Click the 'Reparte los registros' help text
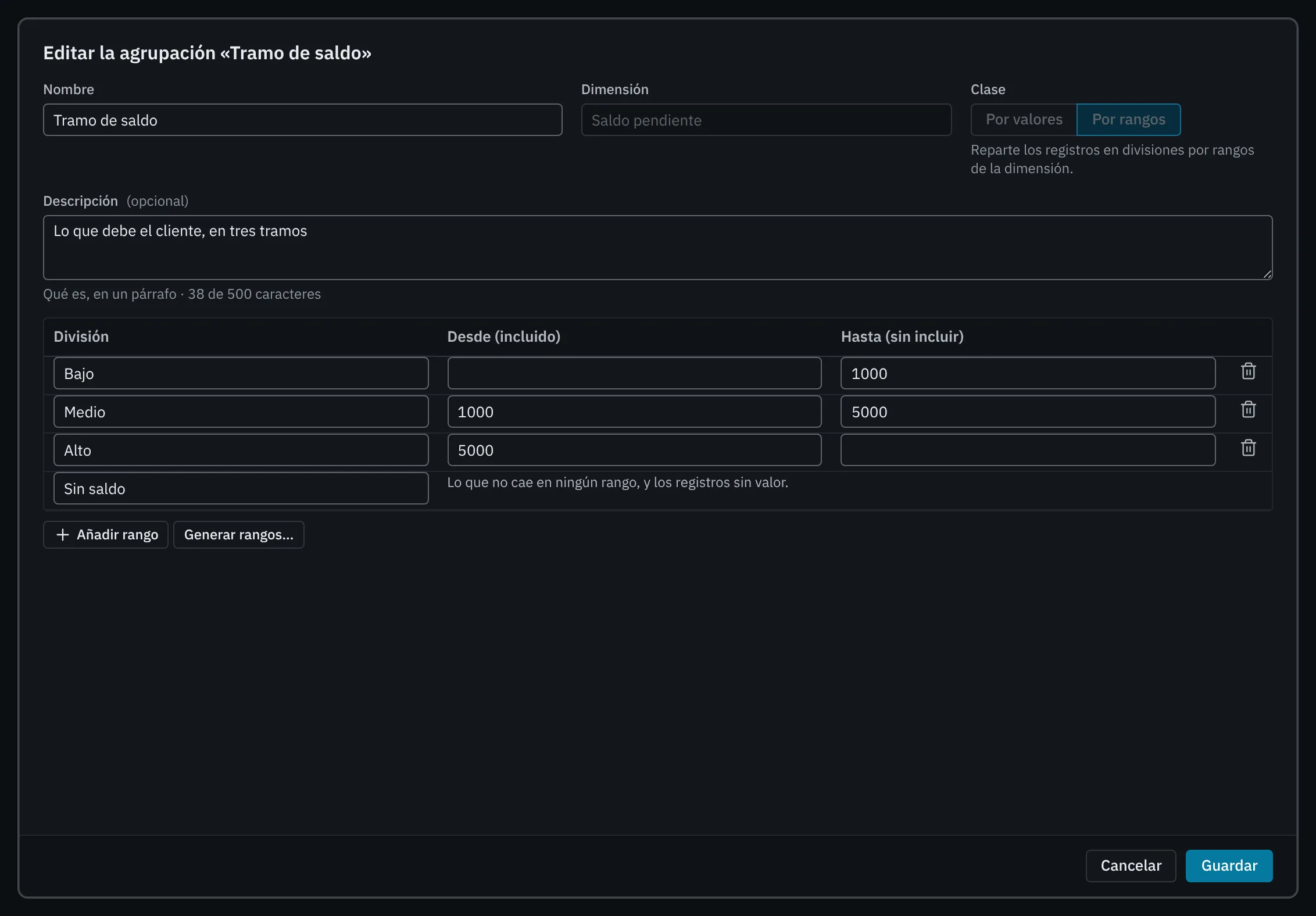 coord(1112,159)
